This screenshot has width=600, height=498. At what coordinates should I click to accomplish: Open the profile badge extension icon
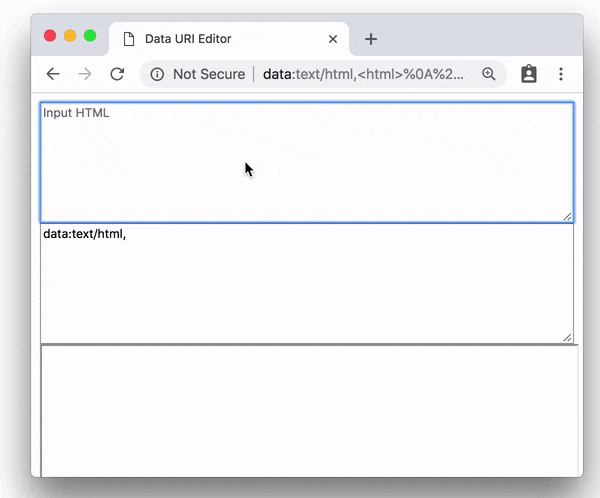tap(529, 74)
